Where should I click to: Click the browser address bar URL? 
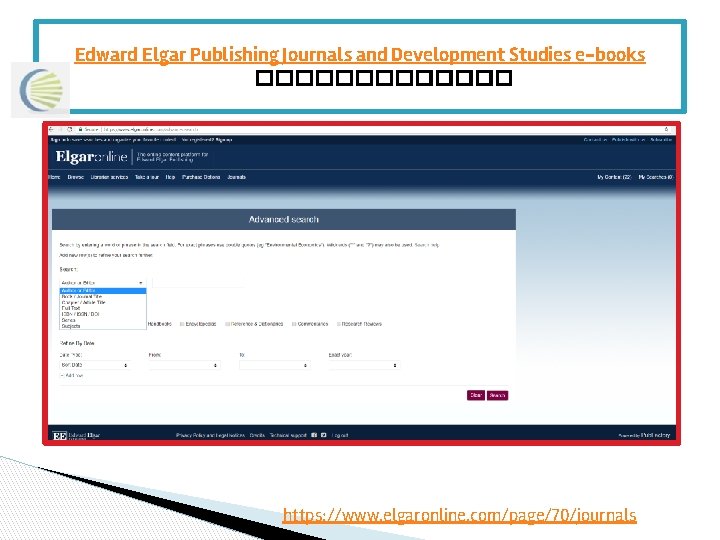[x=151, y=129]
